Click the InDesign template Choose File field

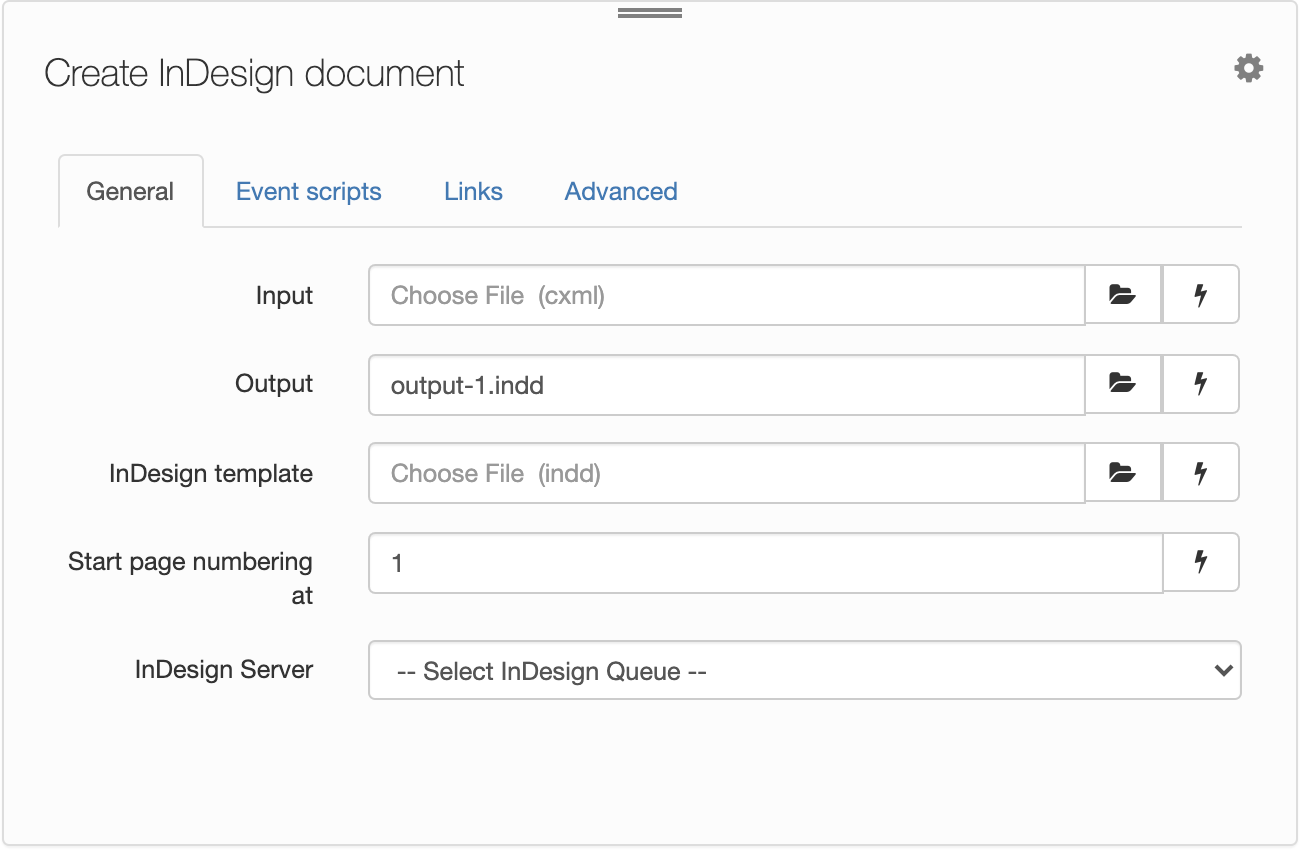pyautogui.click(x=727, y=473)
